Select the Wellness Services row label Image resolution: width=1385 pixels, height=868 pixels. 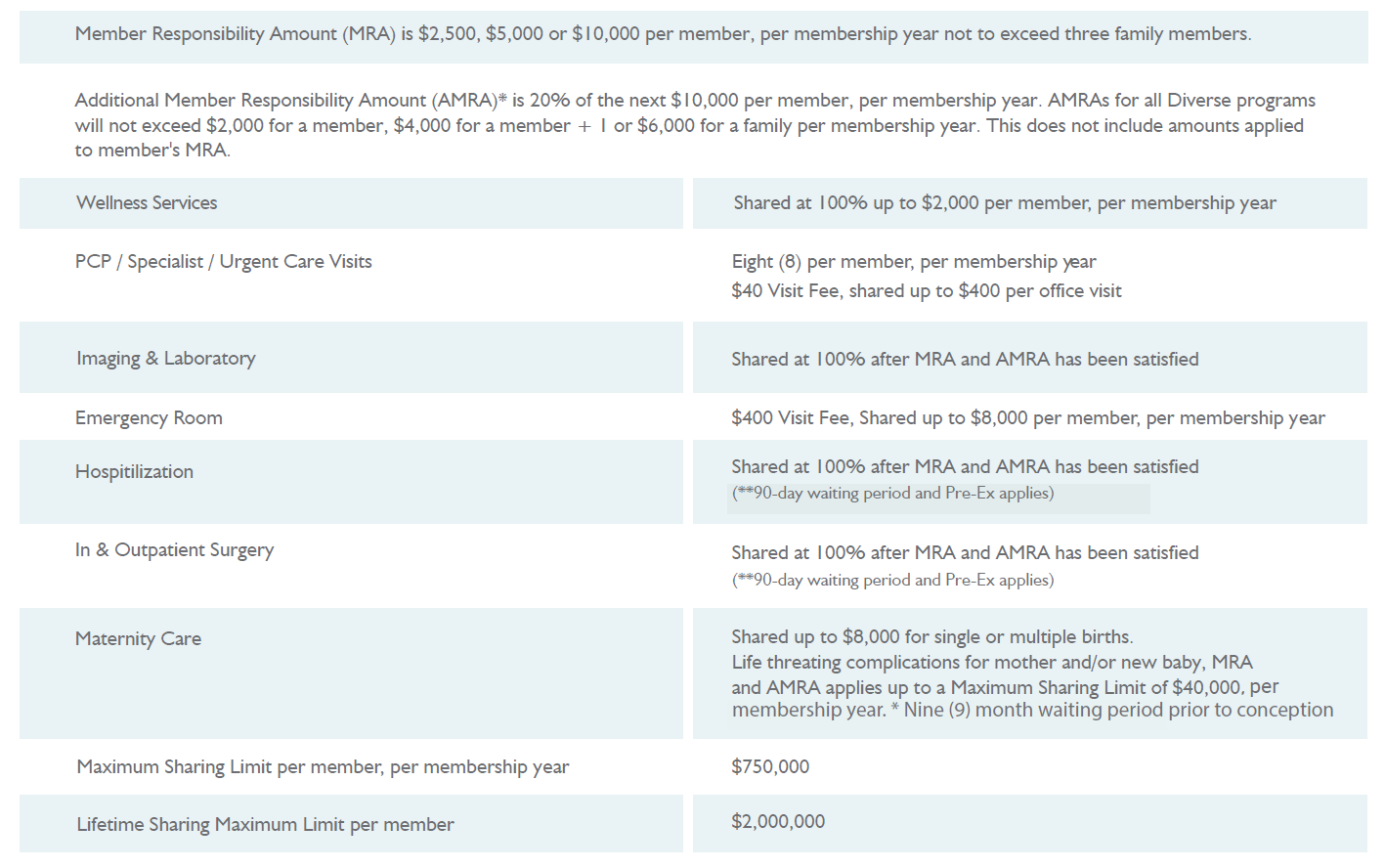147,203
